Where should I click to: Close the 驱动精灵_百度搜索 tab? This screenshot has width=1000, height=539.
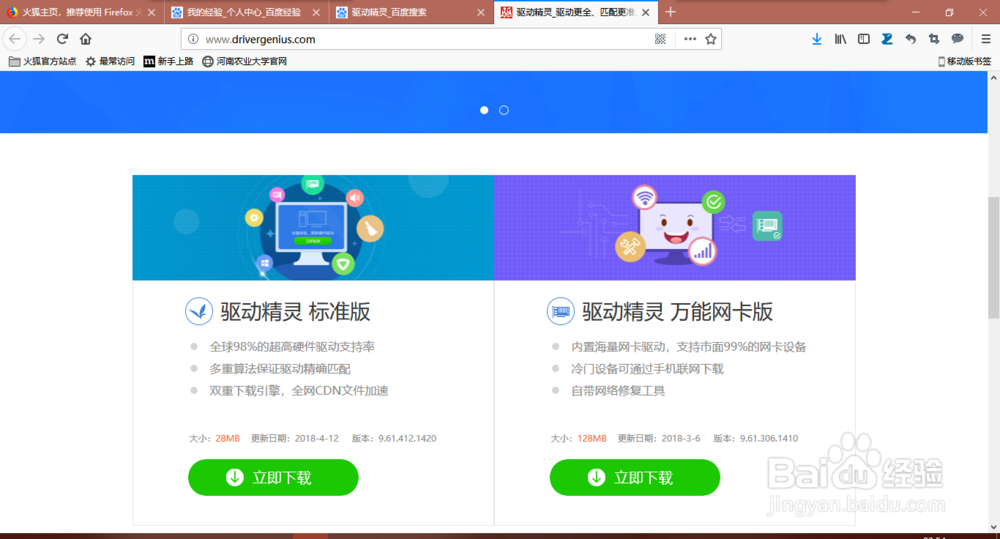coord(480,12)
